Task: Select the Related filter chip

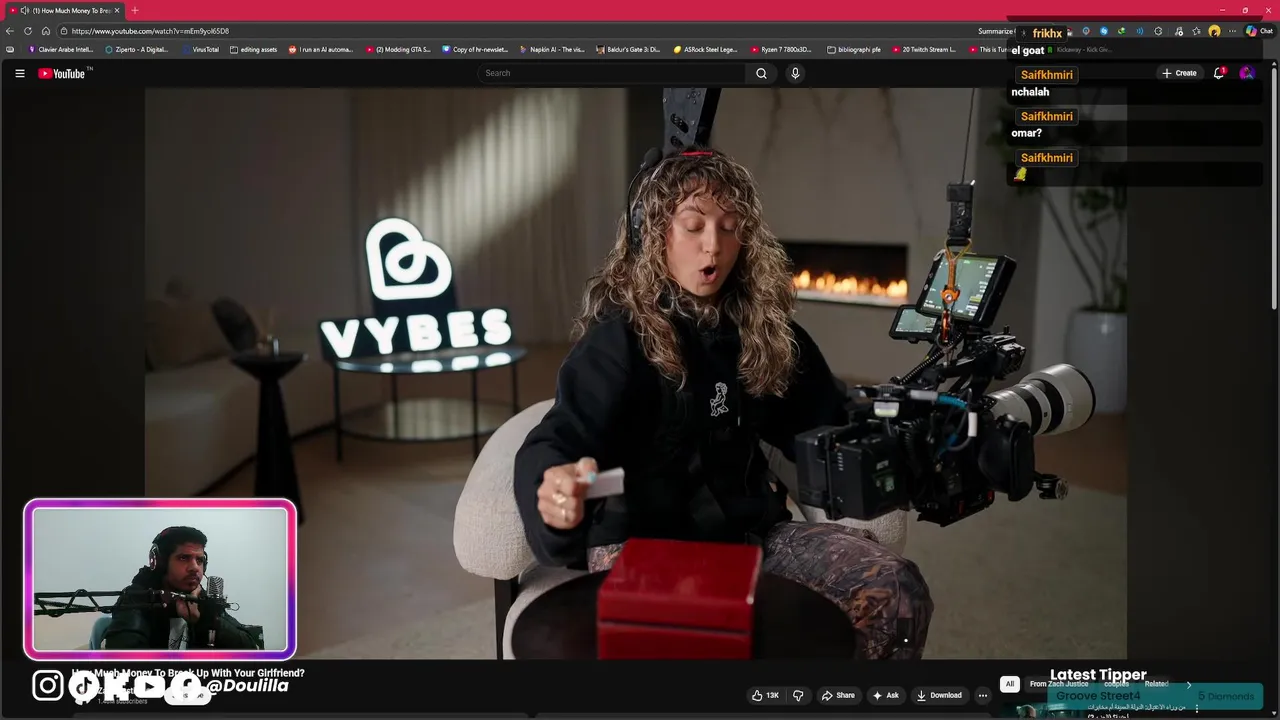Action: (x=1157, y=684)
